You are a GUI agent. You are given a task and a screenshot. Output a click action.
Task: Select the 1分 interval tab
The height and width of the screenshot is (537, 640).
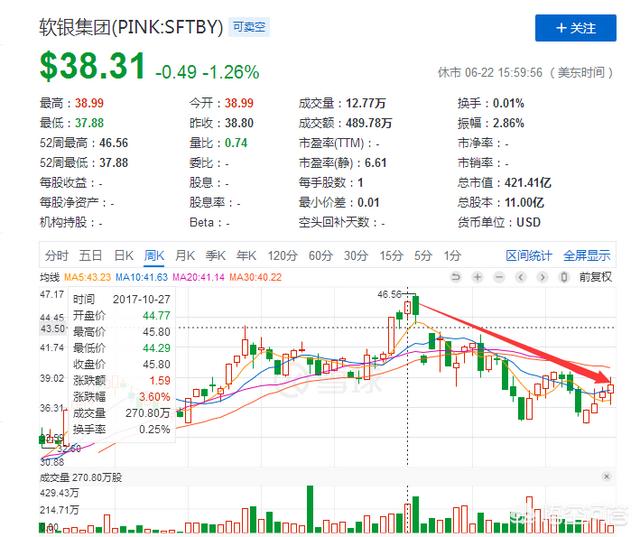(x=452, y=256)
